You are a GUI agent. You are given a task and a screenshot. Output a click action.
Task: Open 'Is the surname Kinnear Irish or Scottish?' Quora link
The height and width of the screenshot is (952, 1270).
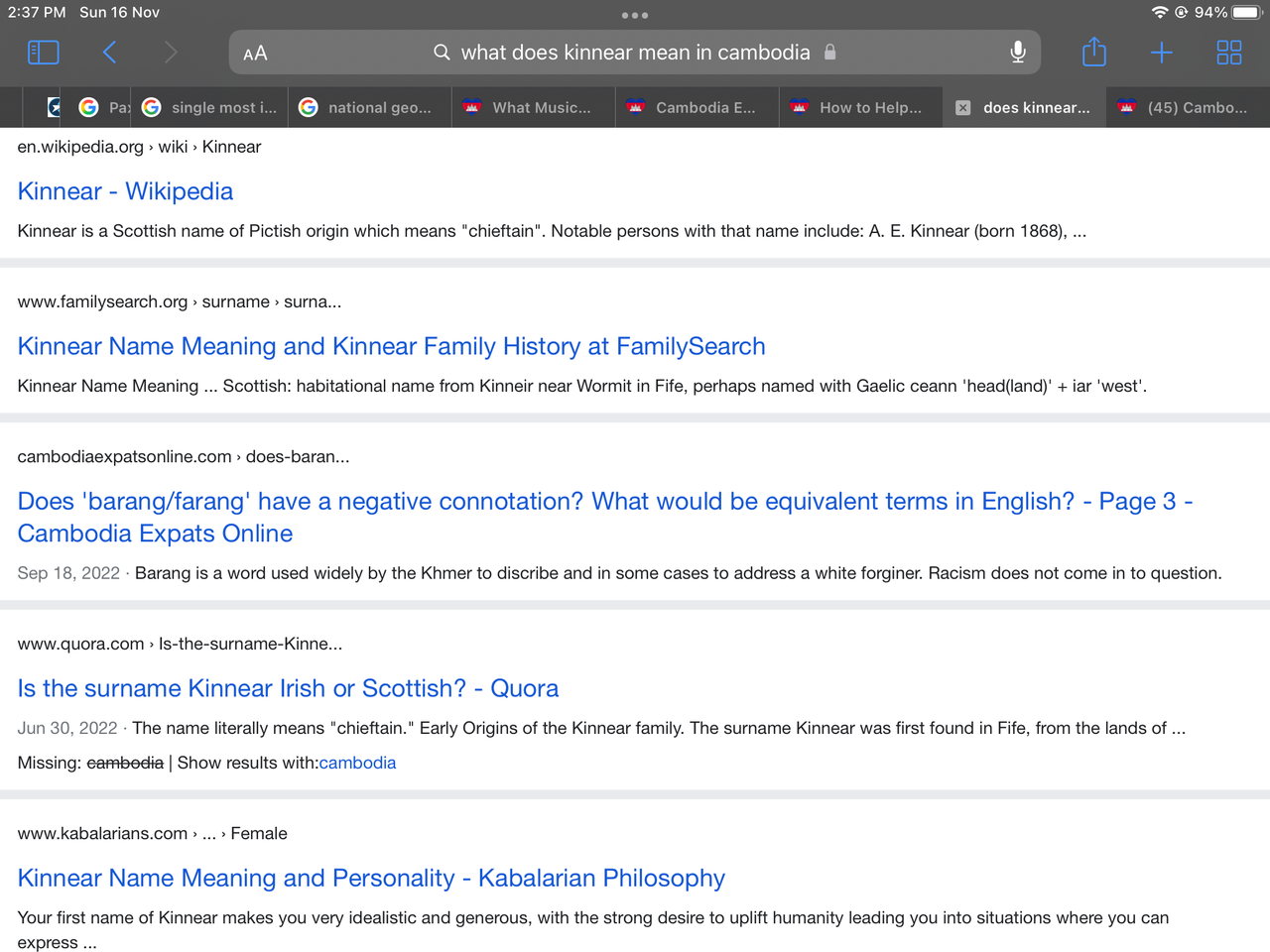click(x=288, y=688)
